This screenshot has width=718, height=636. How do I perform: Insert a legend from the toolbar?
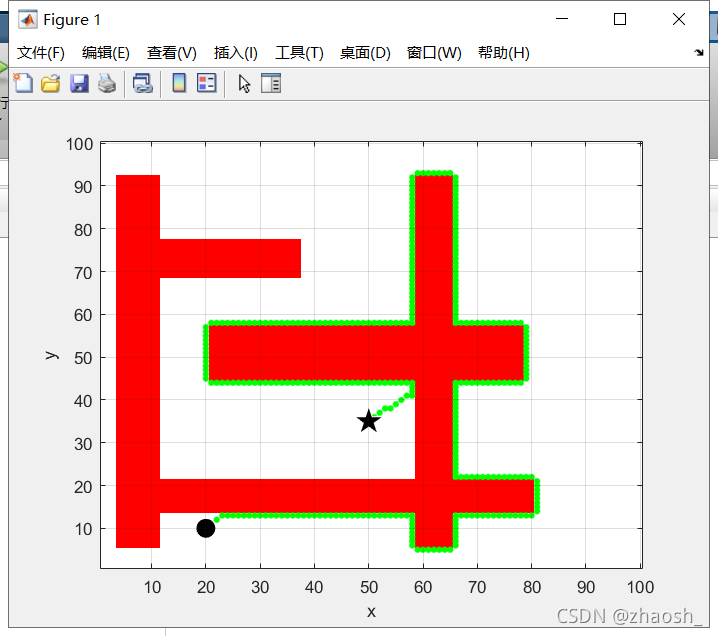pyautogui.click(x=207, y=83)
